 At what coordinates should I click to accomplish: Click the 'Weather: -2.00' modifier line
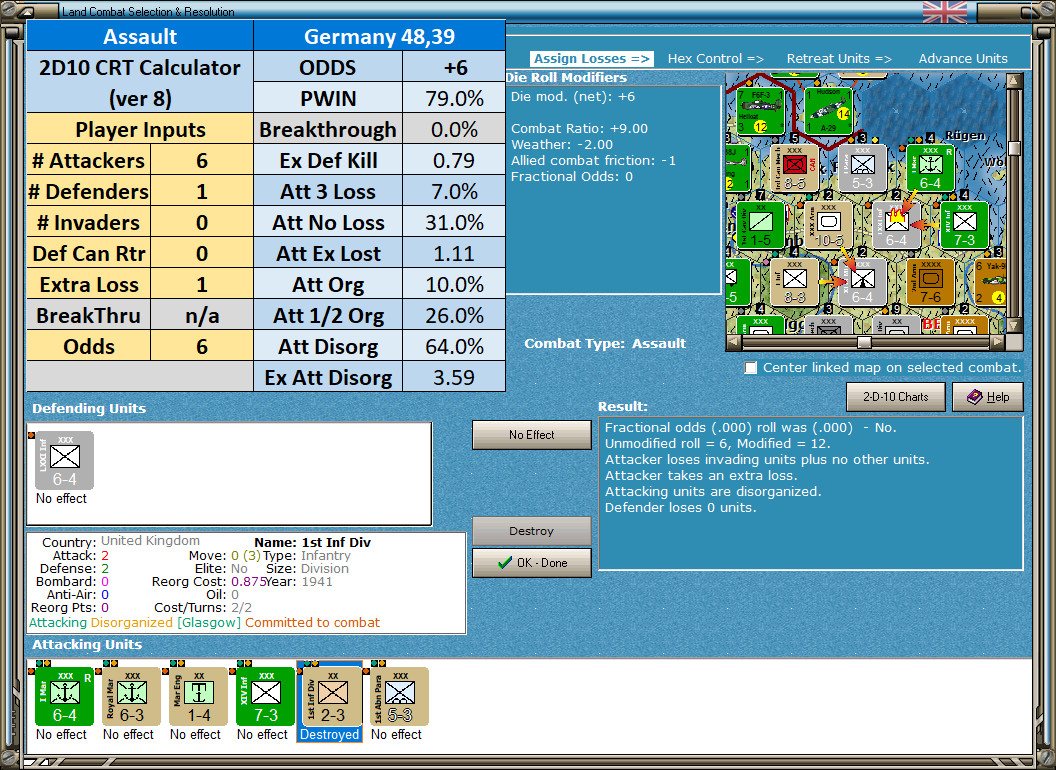tap(562, 144)
